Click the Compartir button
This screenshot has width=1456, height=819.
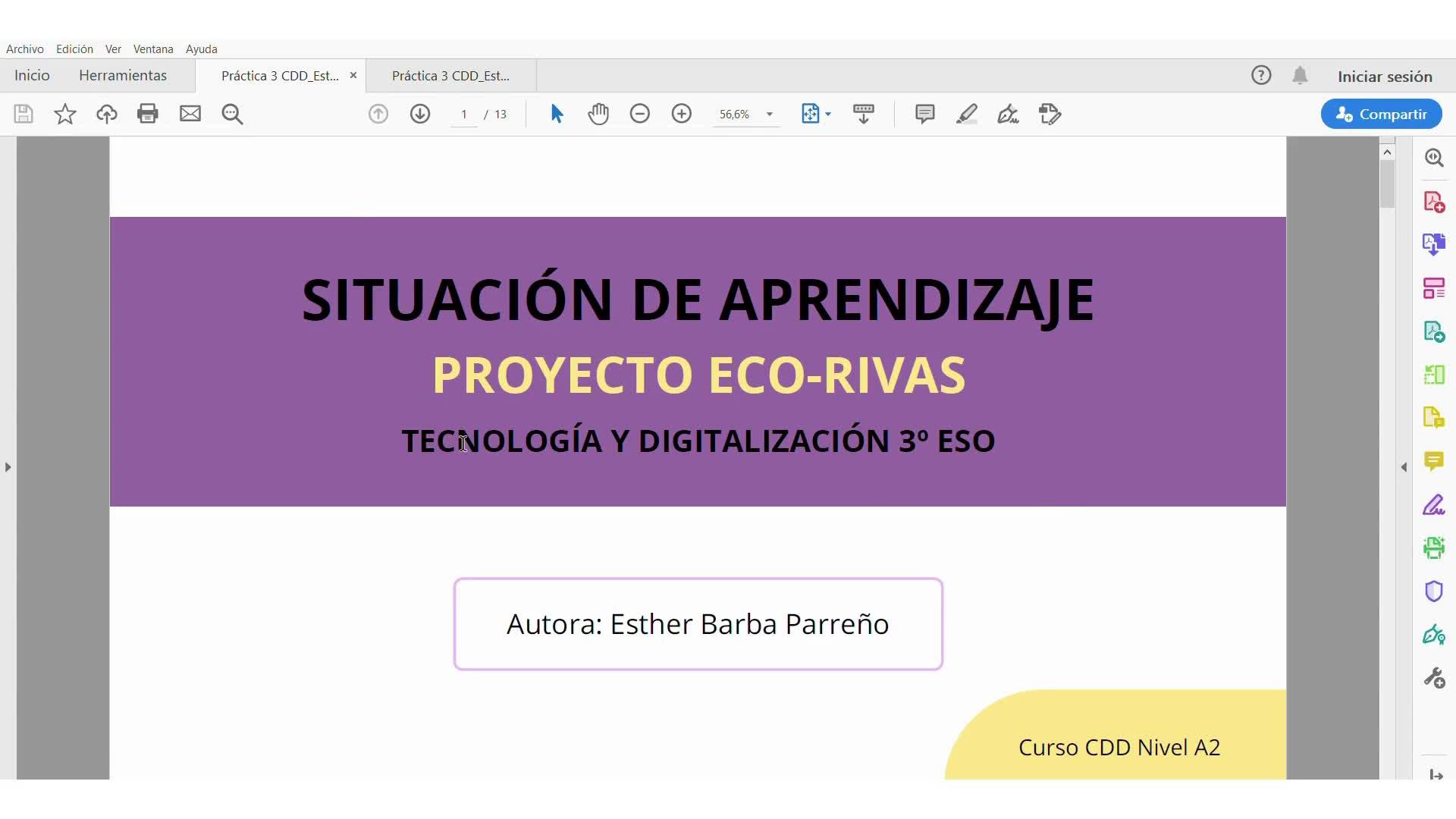point(1381,114)
